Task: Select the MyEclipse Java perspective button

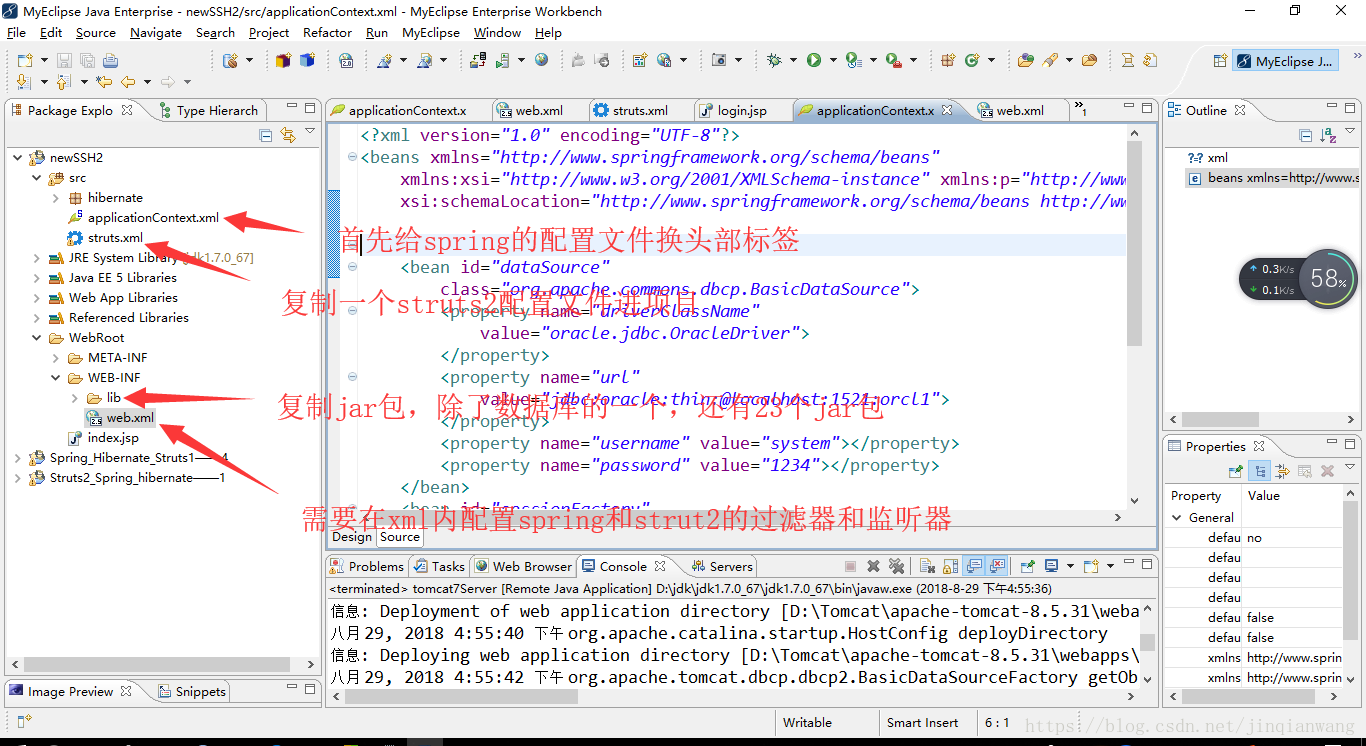Action: point(1284,61)
